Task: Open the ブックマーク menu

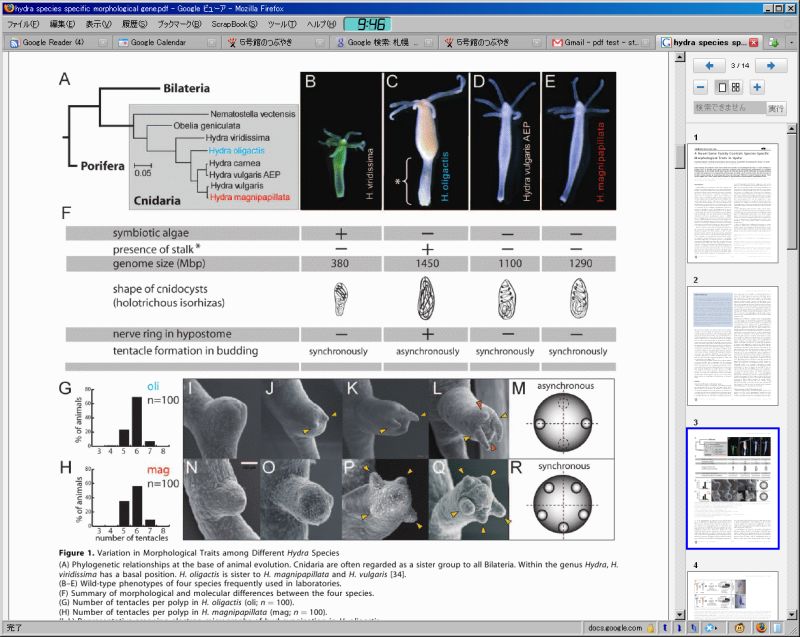Action: [x=179, y=24]
